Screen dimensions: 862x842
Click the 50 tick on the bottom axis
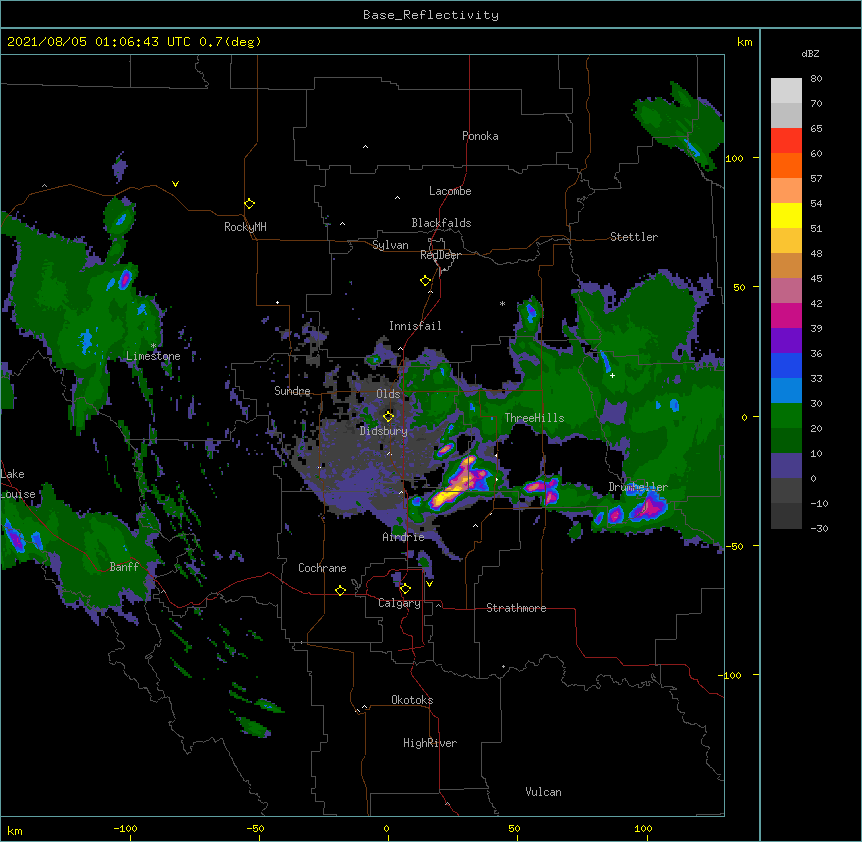(515, 828)
